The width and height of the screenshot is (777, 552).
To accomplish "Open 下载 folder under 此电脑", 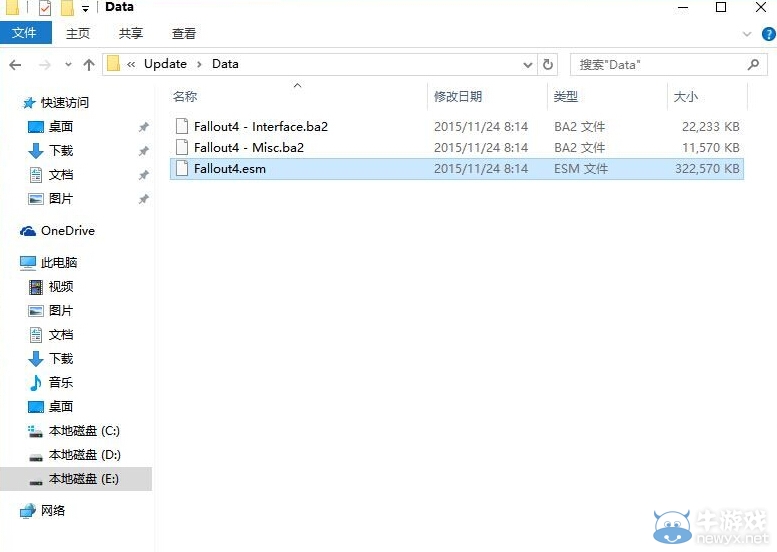I will click(x=60, y=358).
